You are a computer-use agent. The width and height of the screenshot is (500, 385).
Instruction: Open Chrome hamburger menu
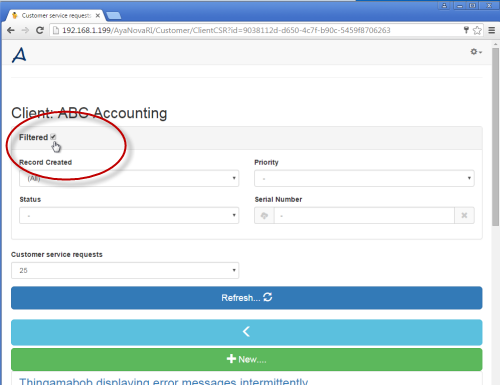point(492,30)
